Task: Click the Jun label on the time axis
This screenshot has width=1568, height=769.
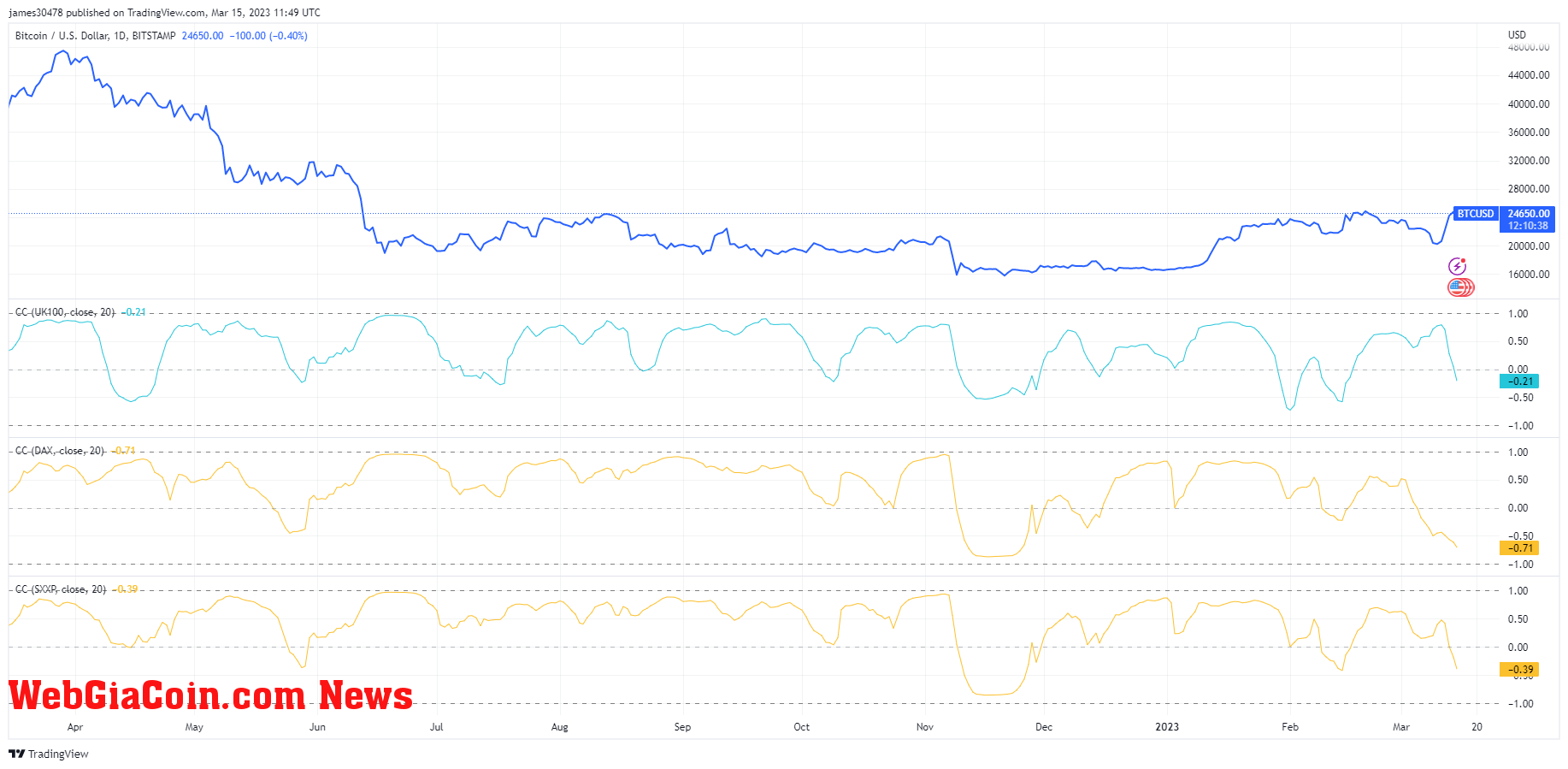Action: pyautogui.click(x=317, y=727)
